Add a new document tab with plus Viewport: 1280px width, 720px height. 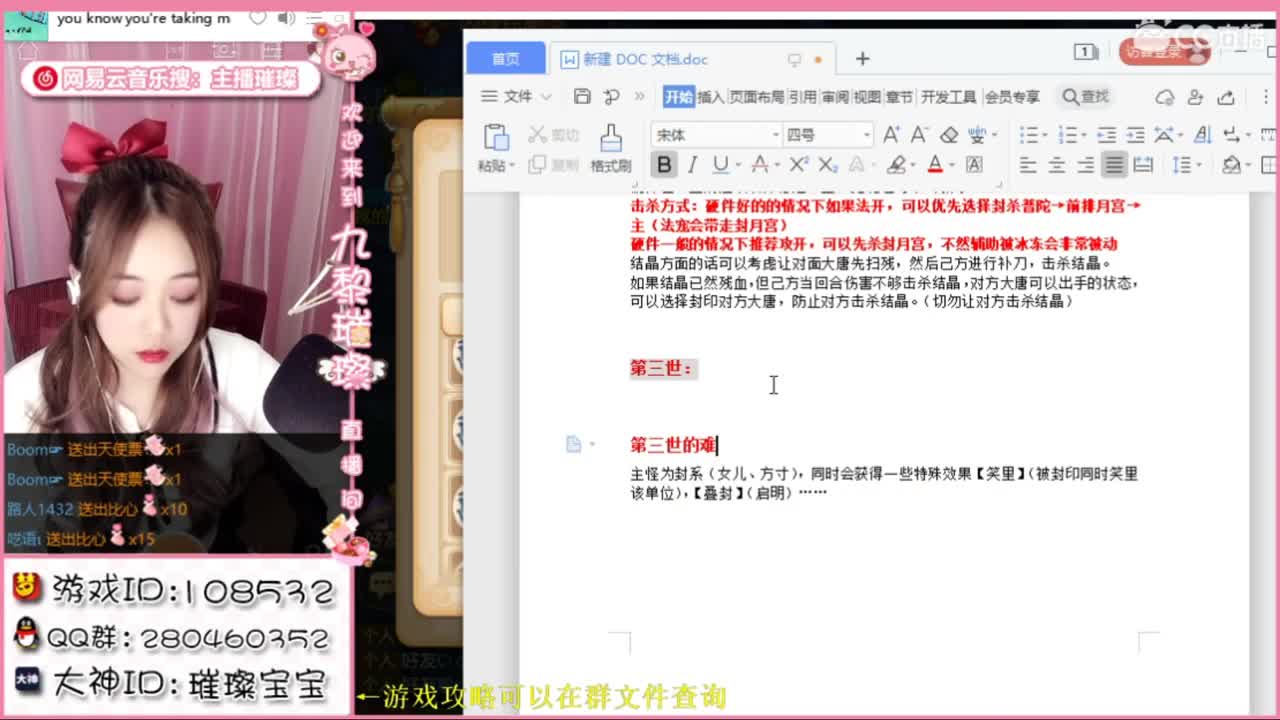(862, 59)
